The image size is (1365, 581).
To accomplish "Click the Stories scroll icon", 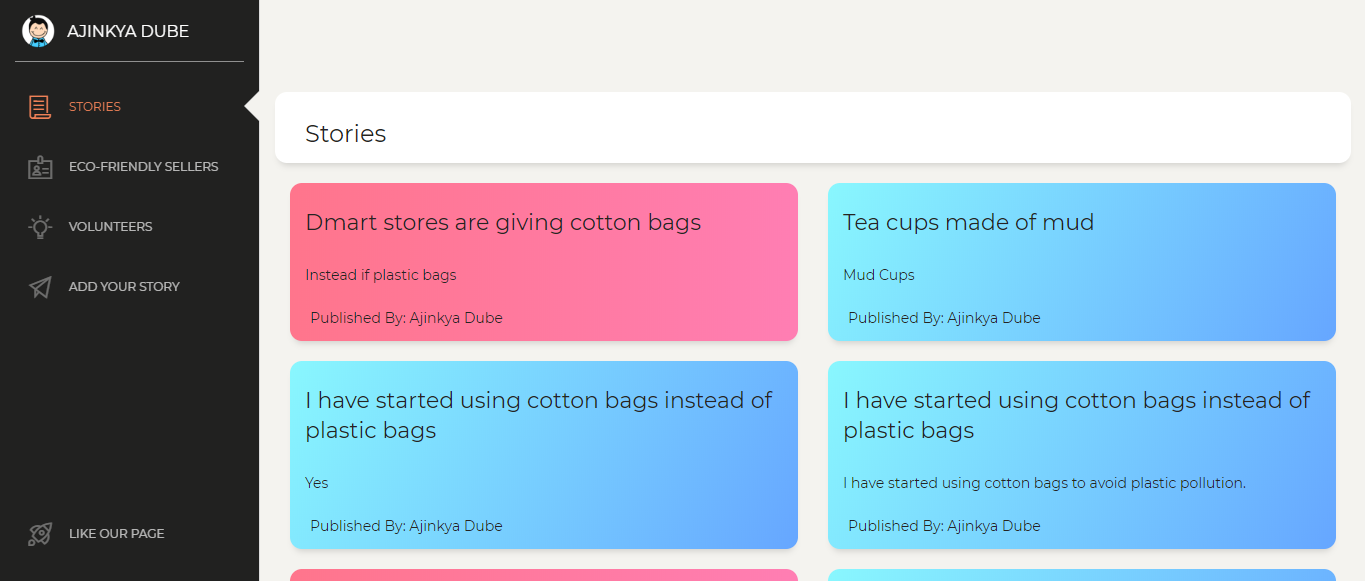I will point(40,107).
